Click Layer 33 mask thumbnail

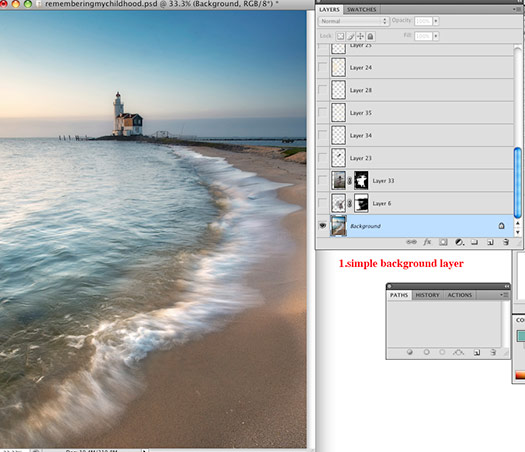[x=361, y=180]
